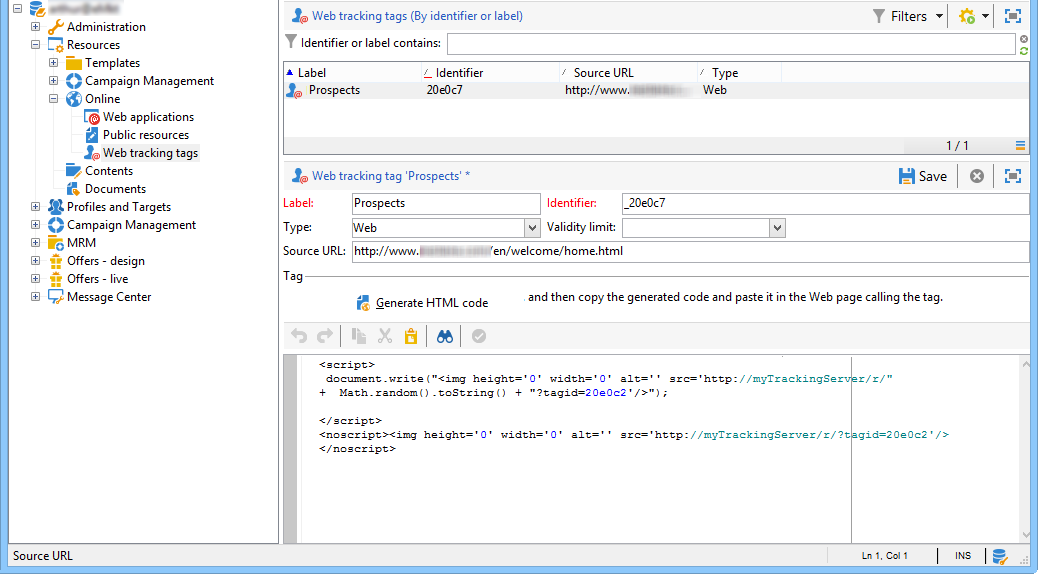
Task: Expand the Profiles and Targets tree node
Action: pyautogui.click(x=36, y=207)
